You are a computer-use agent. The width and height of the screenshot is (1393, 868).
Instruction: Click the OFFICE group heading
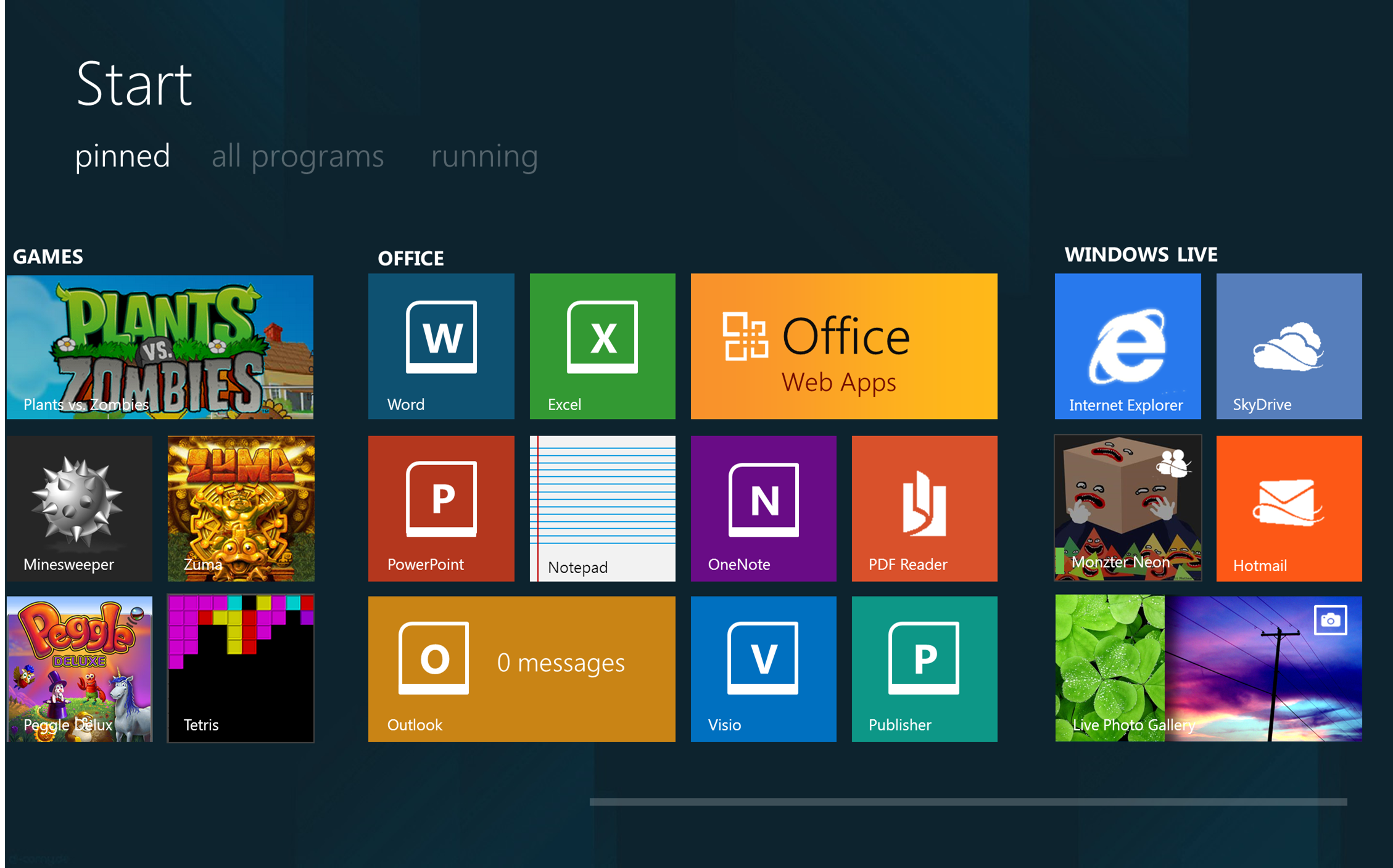411,258
